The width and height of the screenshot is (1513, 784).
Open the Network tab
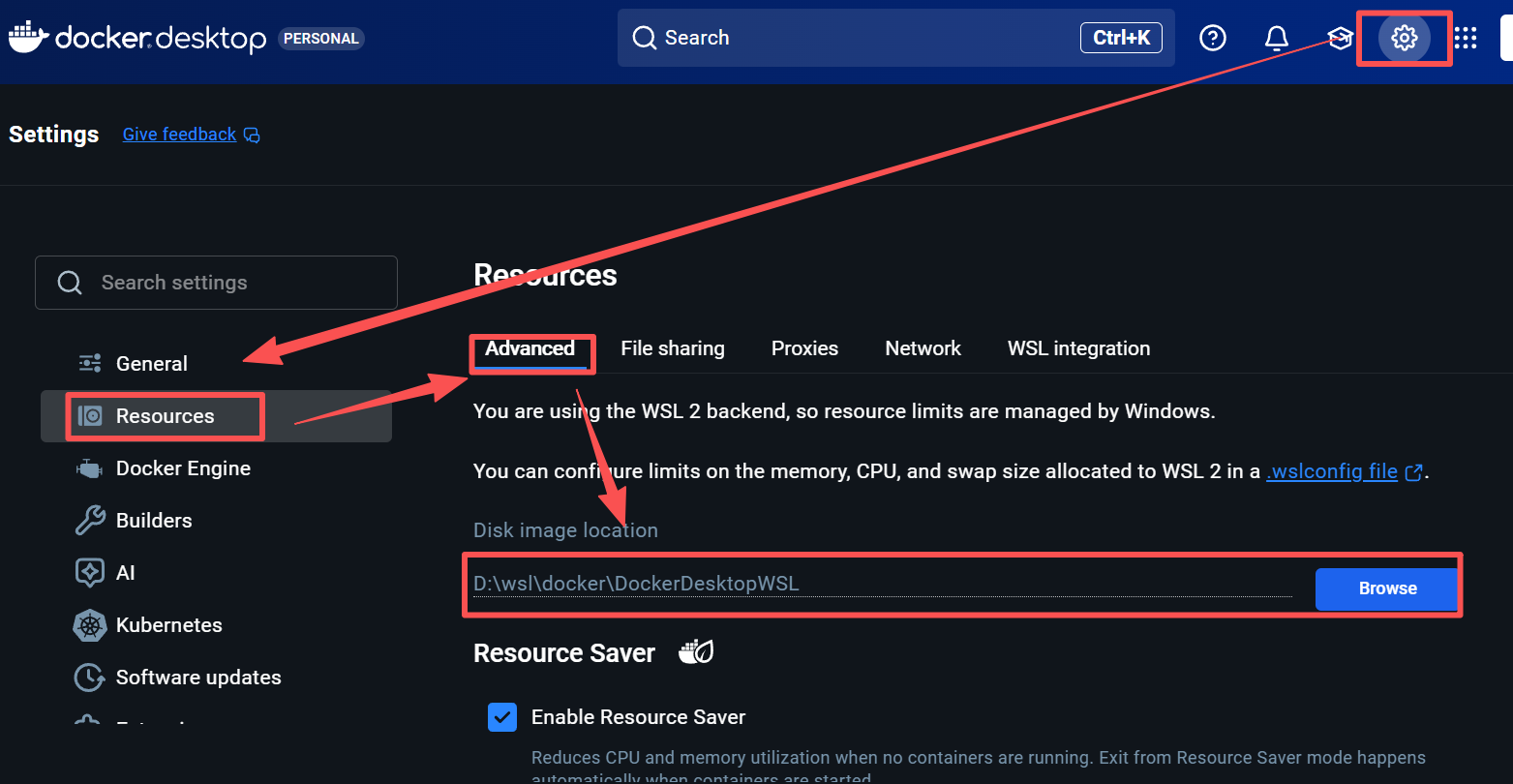coord(923,348)
